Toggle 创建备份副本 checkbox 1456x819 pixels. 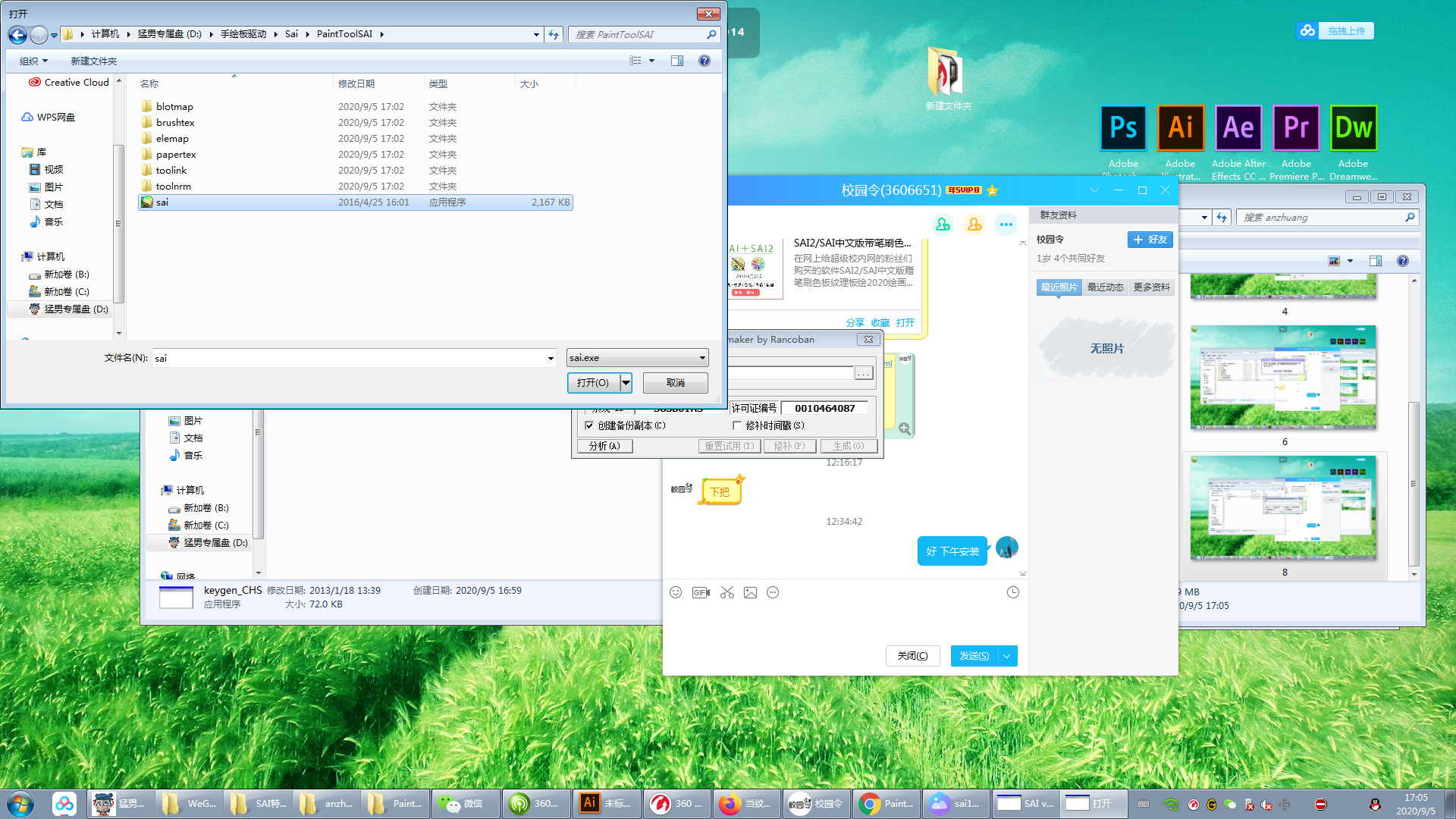point(589,425)
